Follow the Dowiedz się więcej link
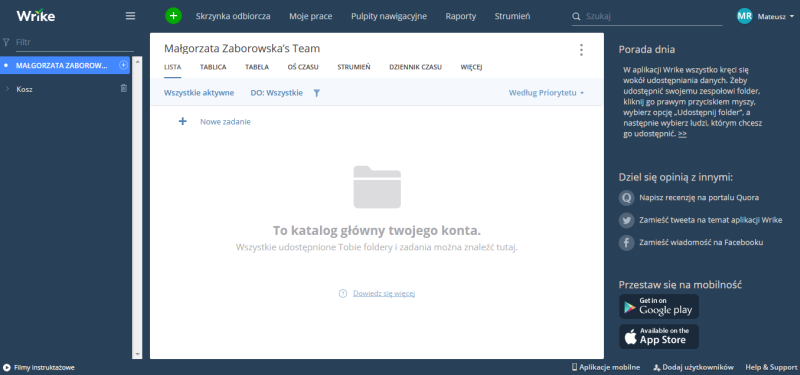This screenshot has height=375, width=800. pyautogui.click(x=384, y=293)
